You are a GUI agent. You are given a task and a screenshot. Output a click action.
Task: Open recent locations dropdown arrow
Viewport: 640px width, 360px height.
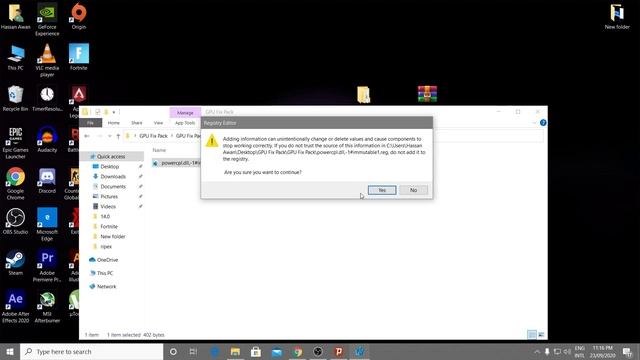(x=109, y=136)
